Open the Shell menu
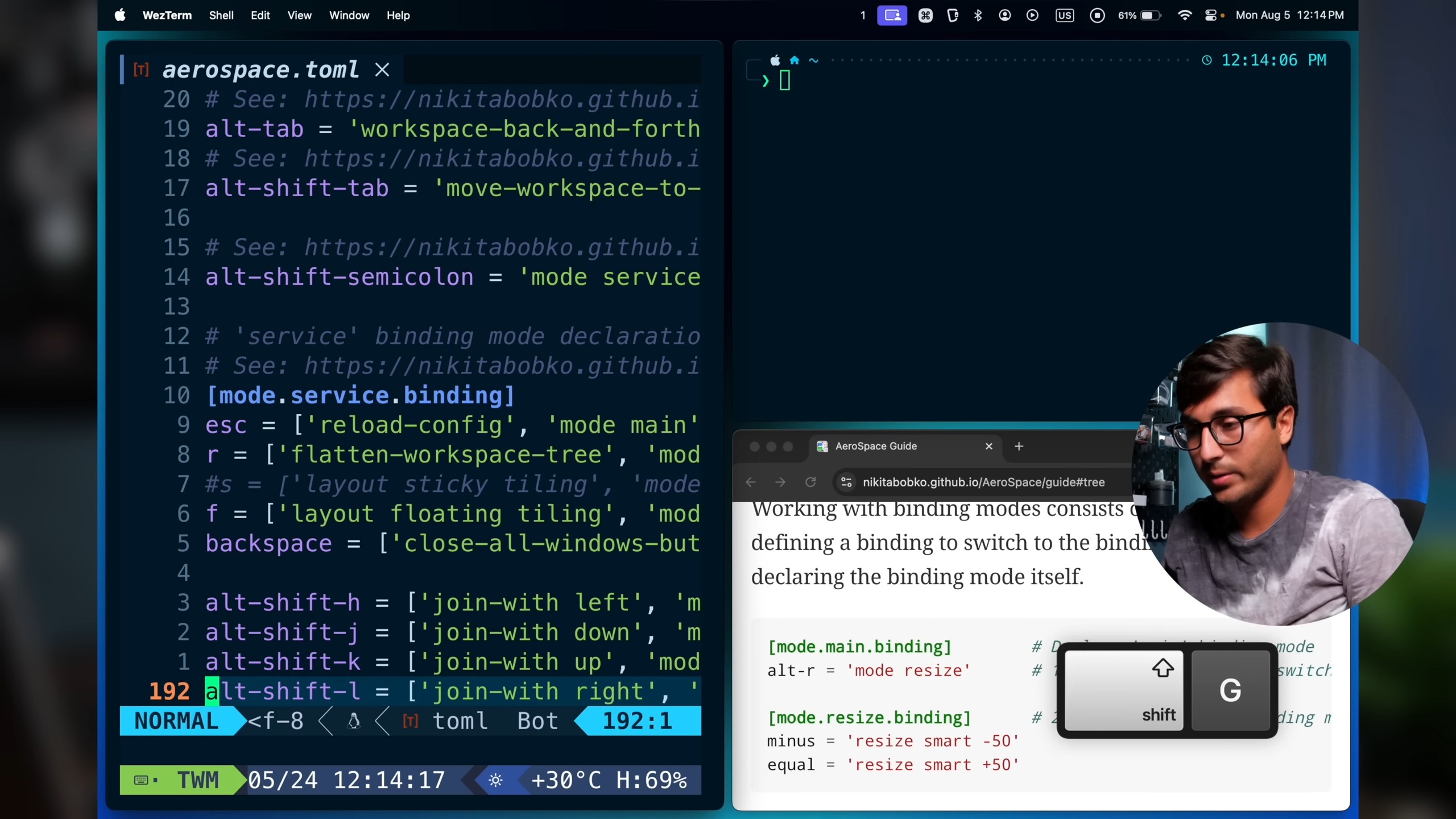Viewport: 1456px width, 819px height. tap(221, 15)
